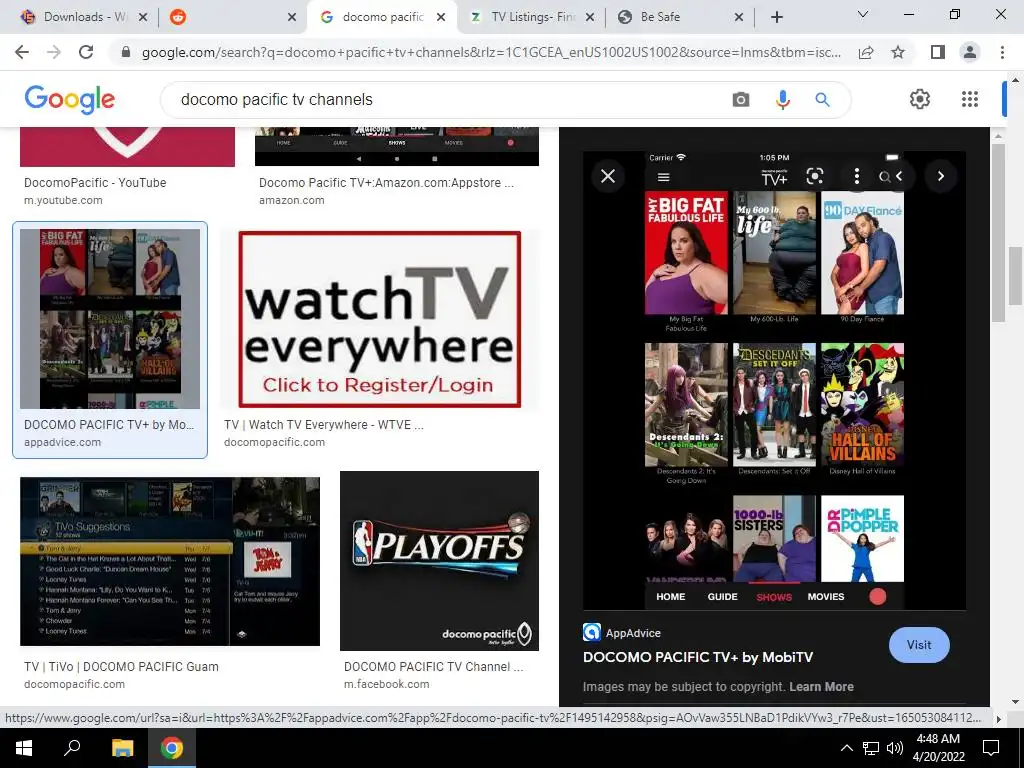
Task: Reload the current Google search page
Action: click(x=86, y=52)
